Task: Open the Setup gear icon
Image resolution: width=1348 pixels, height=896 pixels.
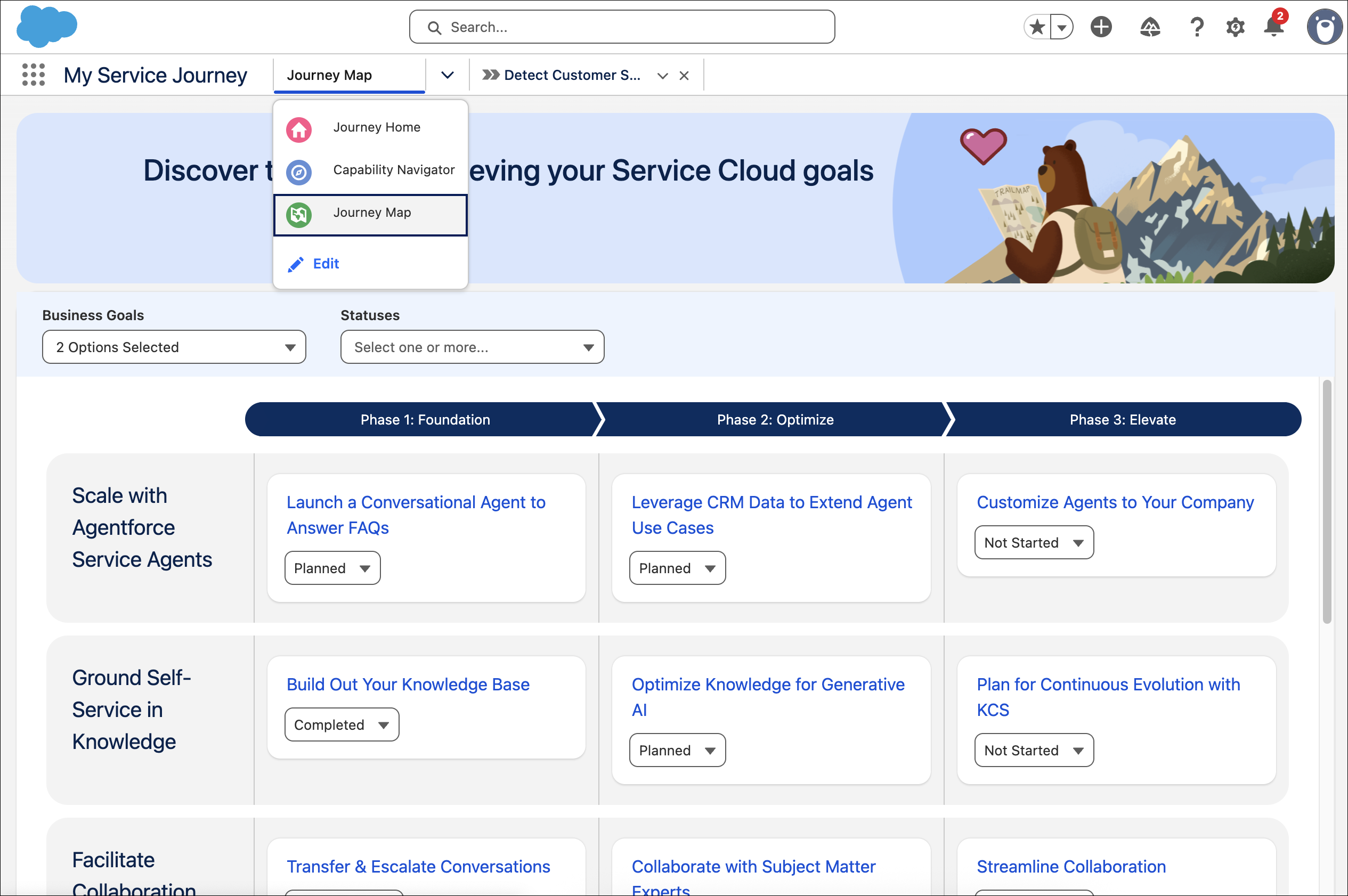Action: 1235,27
